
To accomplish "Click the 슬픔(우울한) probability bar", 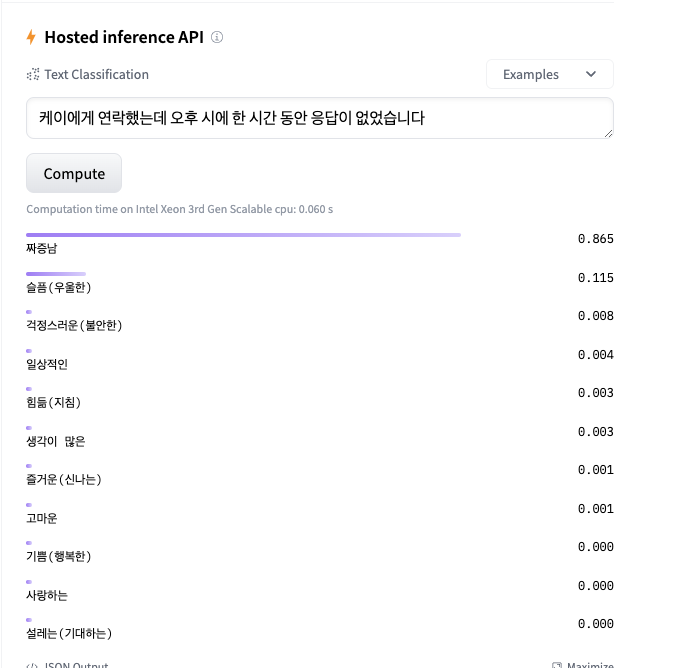I will click(56, 274).
